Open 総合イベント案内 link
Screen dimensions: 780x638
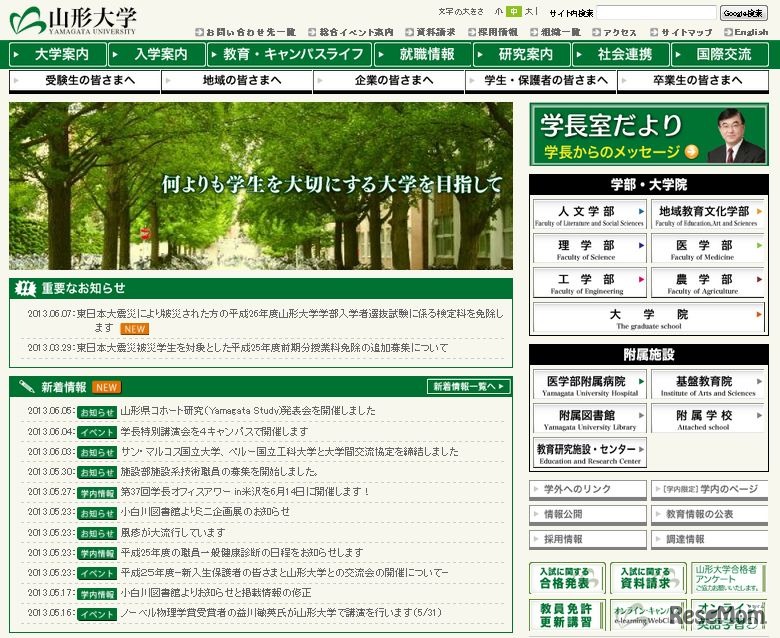[351, 32]
